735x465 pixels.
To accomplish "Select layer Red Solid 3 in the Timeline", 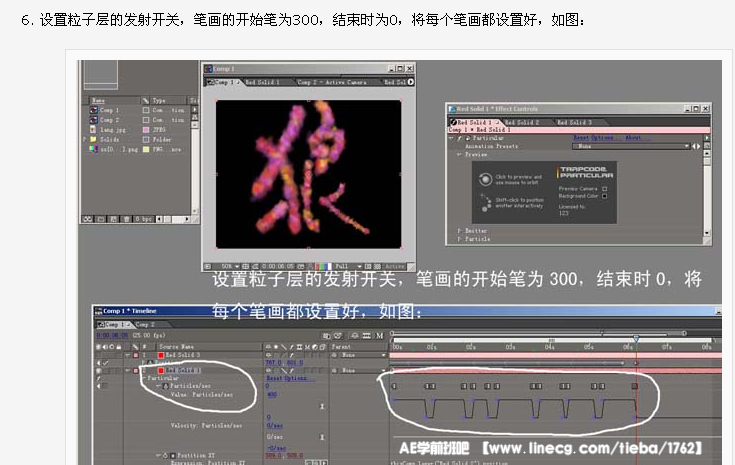I will 182,355.
